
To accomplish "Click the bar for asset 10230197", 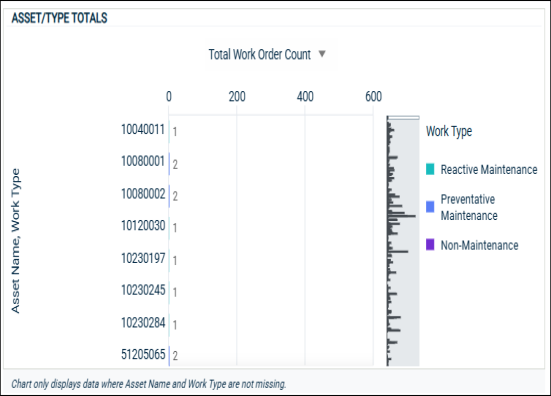I will point(169,260).
